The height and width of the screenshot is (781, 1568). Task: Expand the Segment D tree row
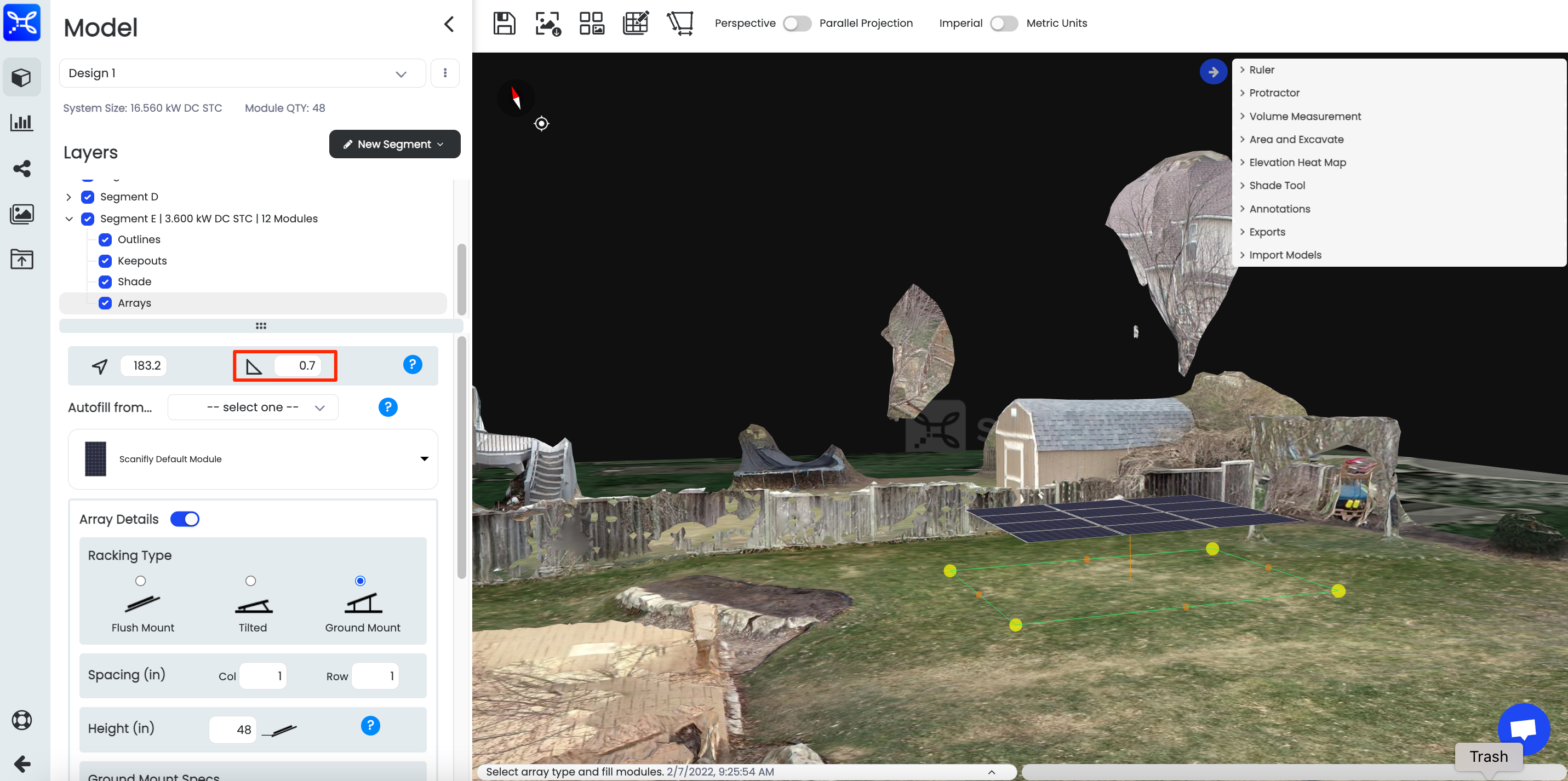(69, 197)
